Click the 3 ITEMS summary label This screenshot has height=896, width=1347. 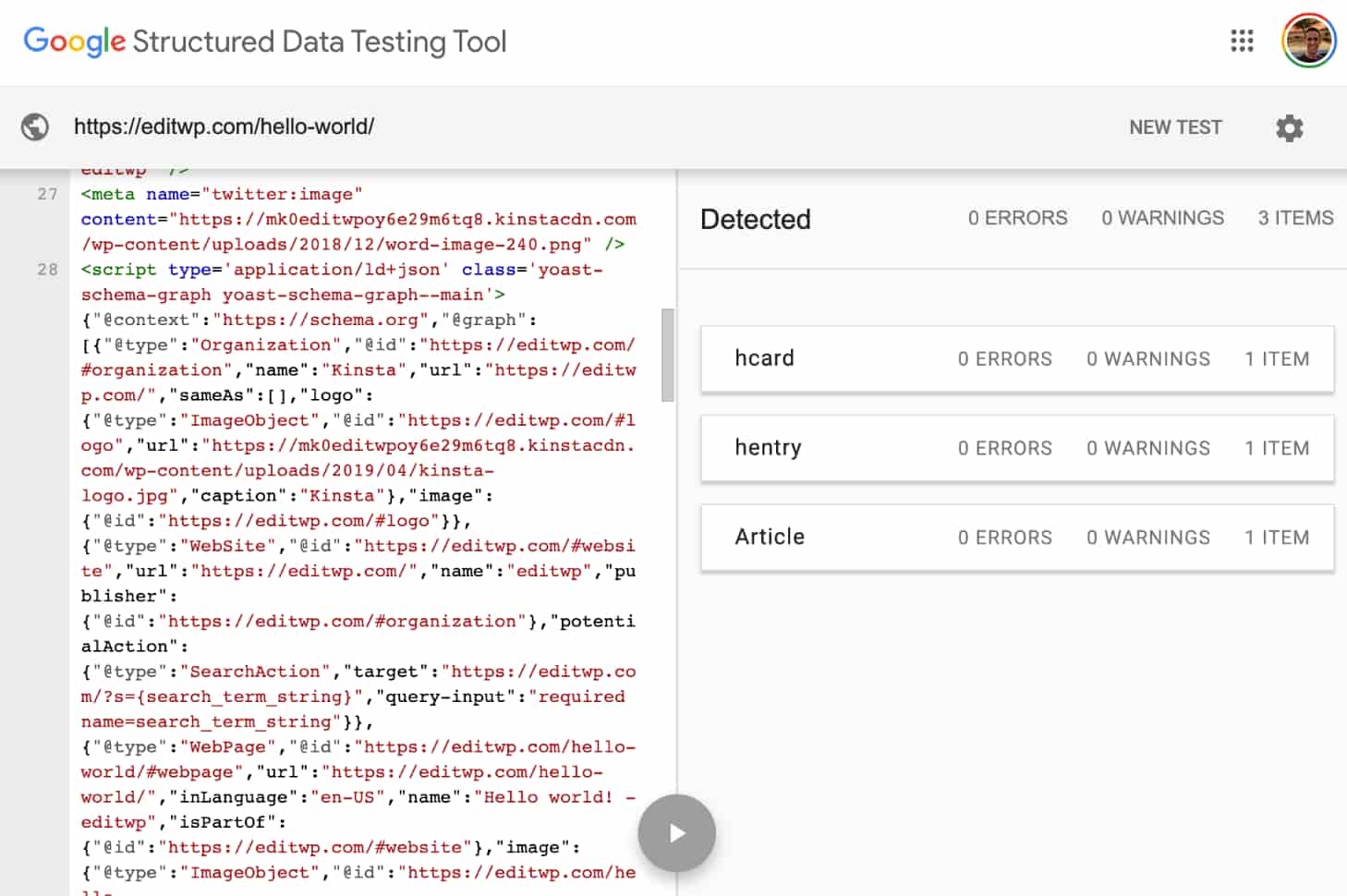(x=1295, y=218)
